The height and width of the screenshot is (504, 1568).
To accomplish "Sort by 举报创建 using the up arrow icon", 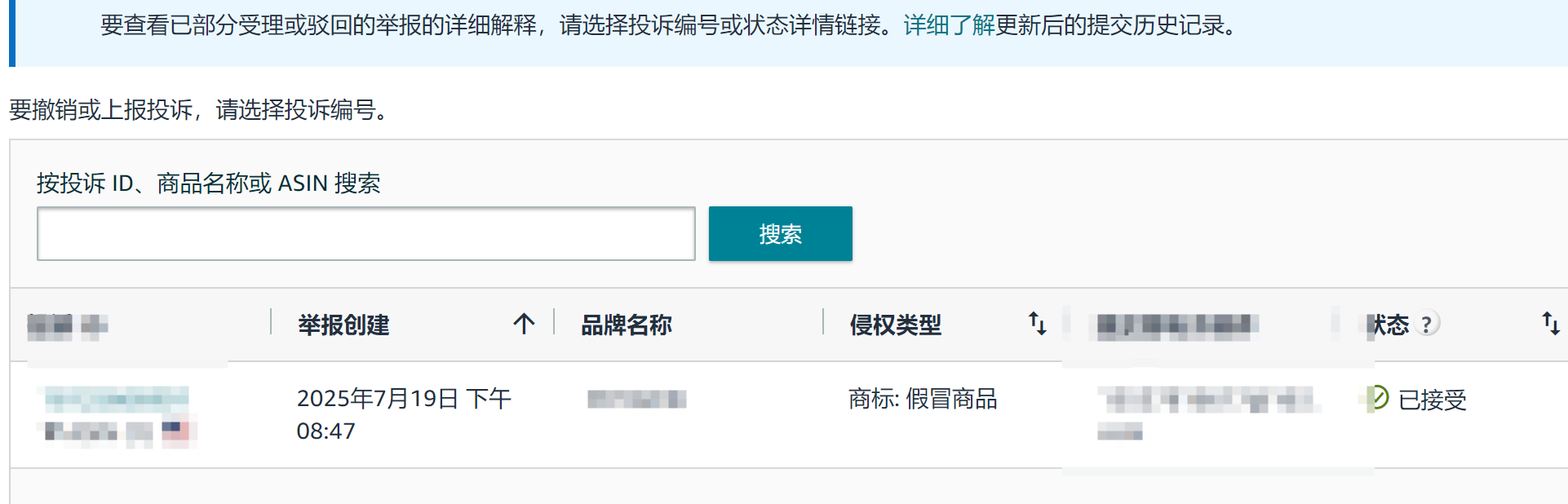I will click(x=524, y=325).
